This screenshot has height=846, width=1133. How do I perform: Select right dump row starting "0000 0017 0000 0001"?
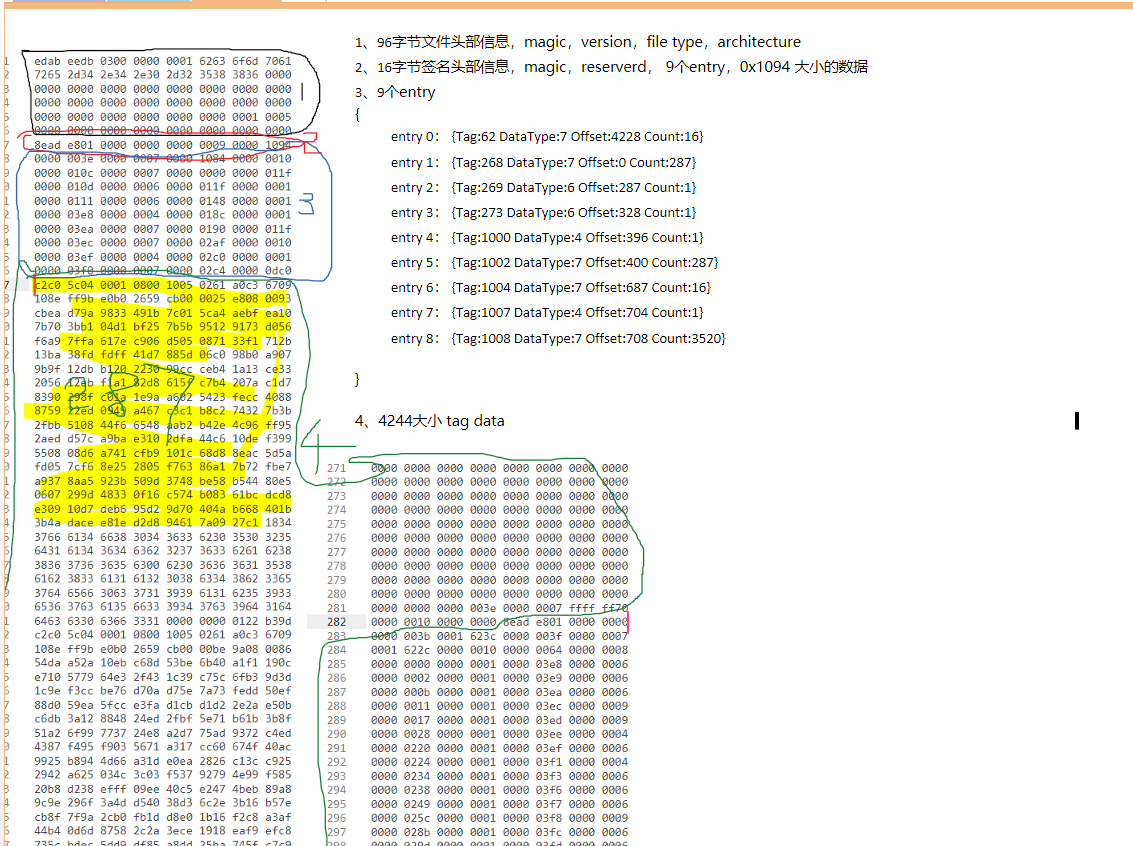pyautogui.click(x=499, y=720)
